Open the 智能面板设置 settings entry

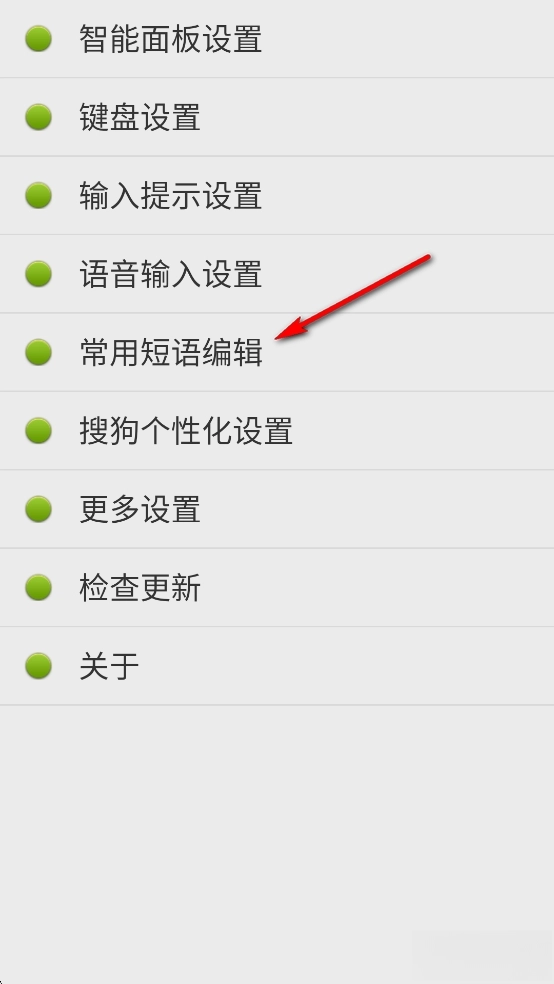[x=277, y=39]
